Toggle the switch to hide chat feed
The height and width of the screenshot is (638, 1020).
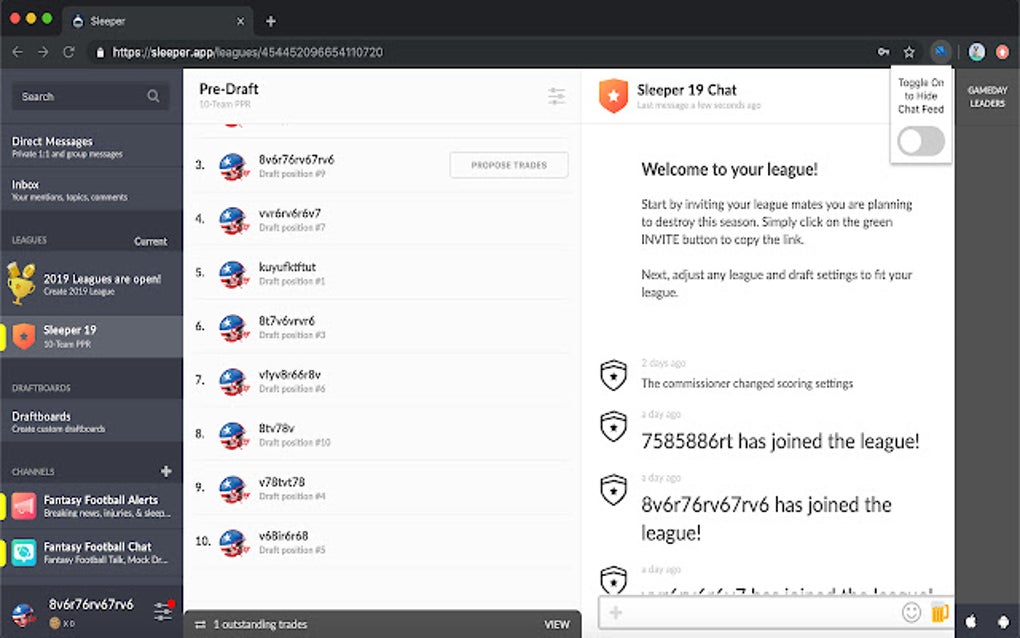pyautogui.click(x=919, y=142)
